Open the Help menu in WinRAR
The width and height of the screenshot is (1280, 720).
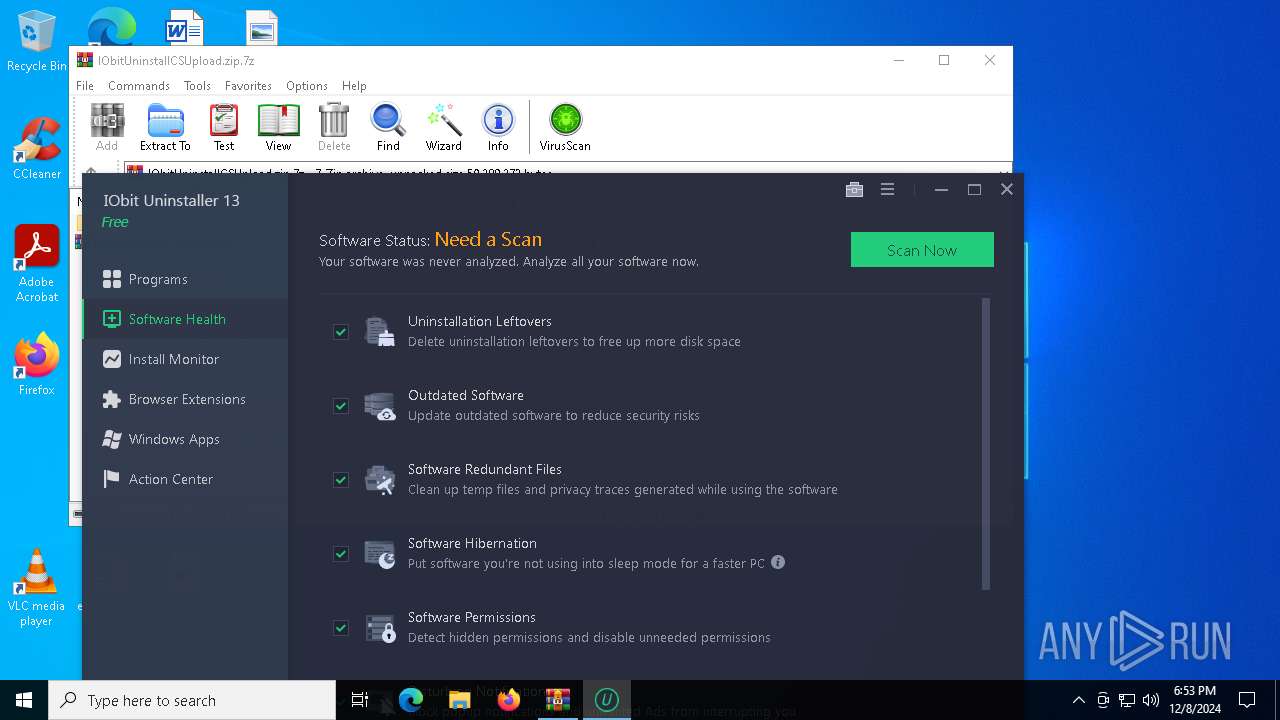[x=354, y=86]
